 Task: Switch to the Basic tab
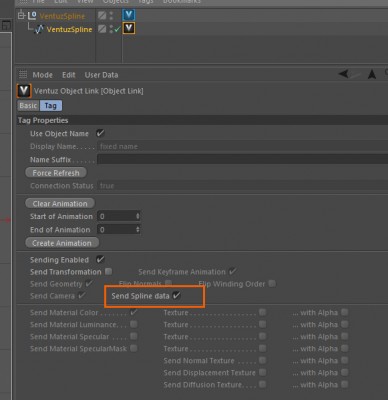[x=28, y=106]
